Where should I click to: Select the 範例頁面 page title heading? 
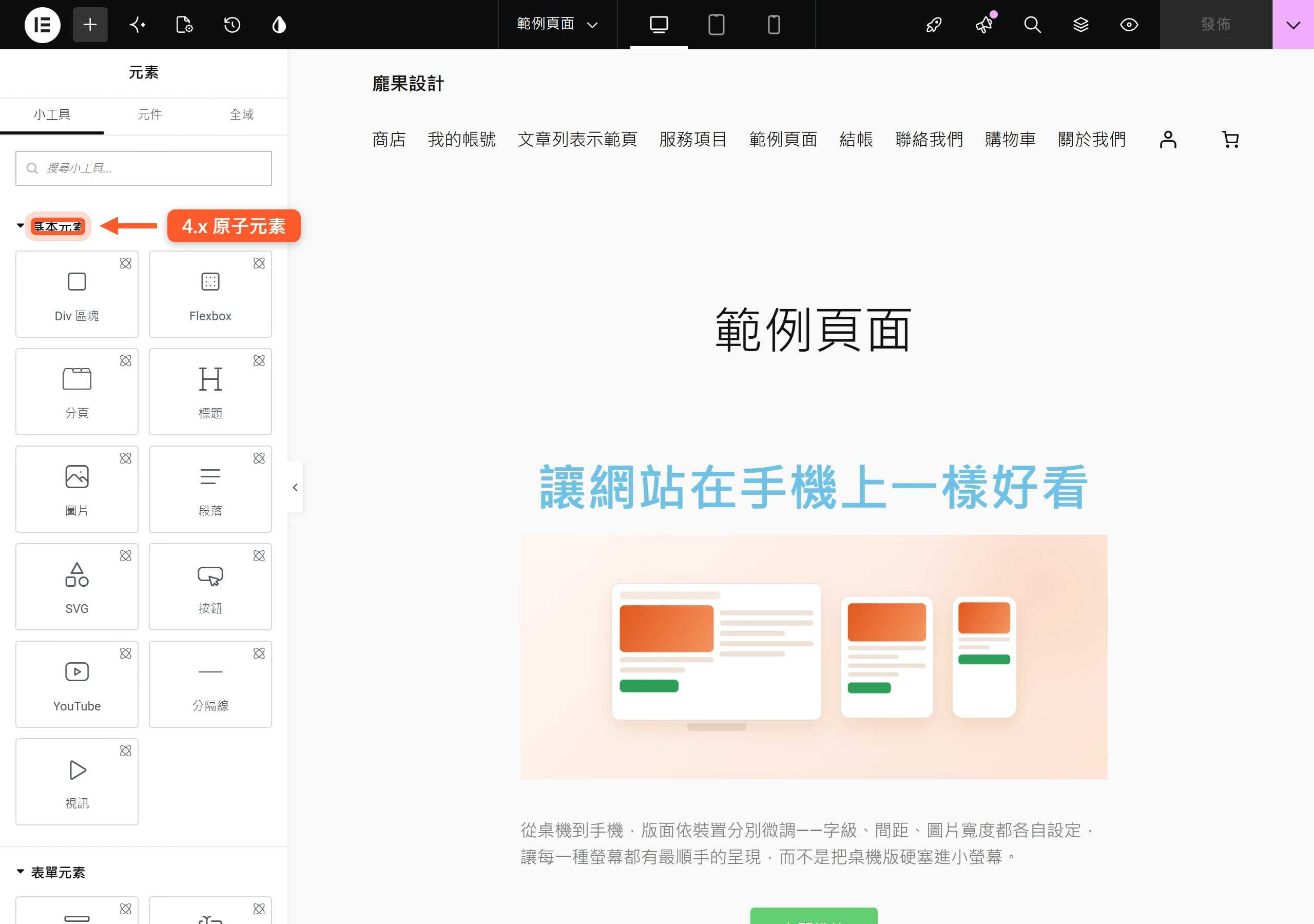coord(813,330)
